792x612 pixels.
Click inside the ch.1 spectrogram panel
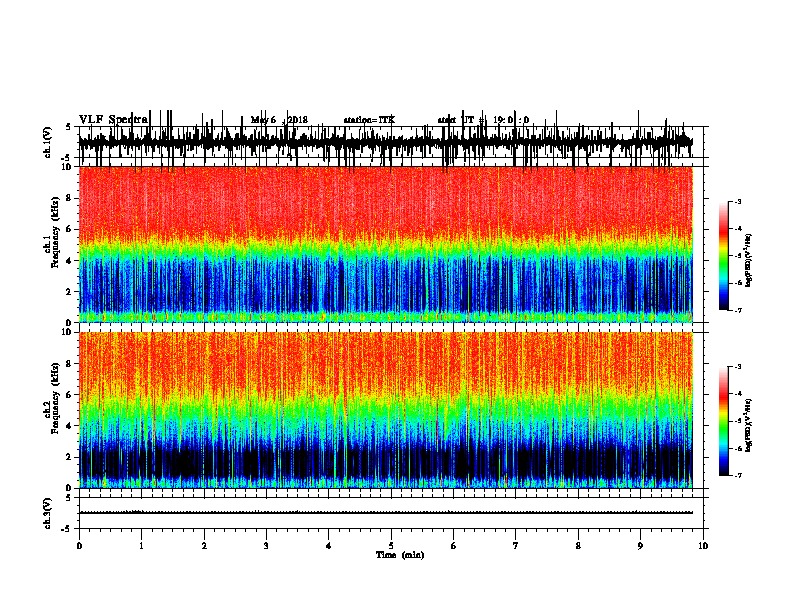(x=391, y=244)
